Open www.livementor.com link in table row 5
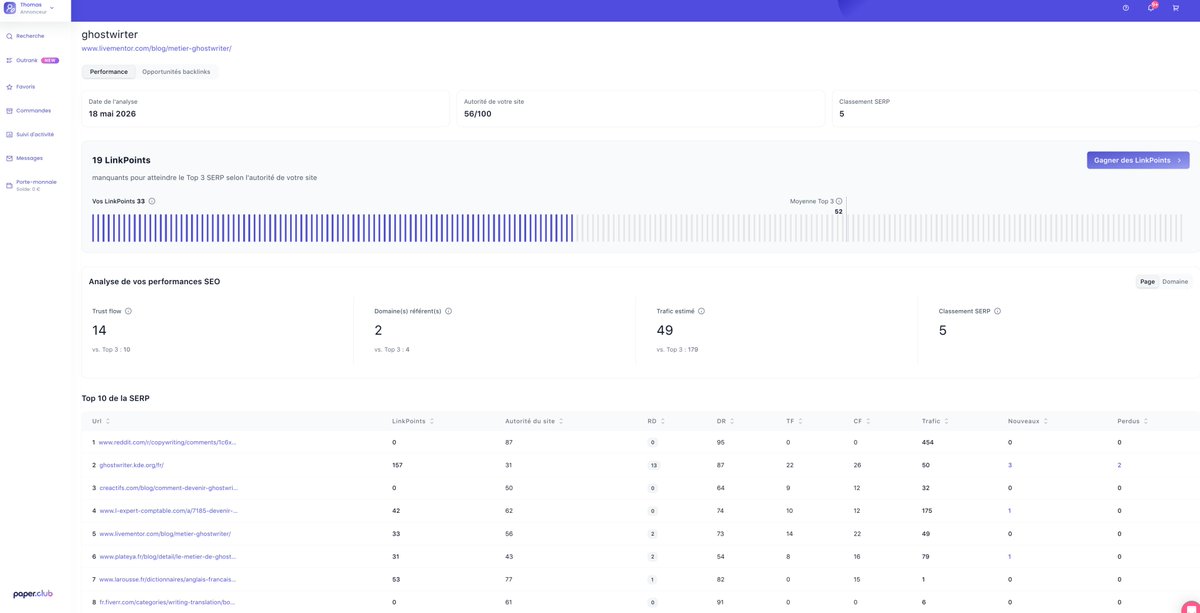This screenshot has width=1200, height=613. pyautogui.click(x=165, y=534)
